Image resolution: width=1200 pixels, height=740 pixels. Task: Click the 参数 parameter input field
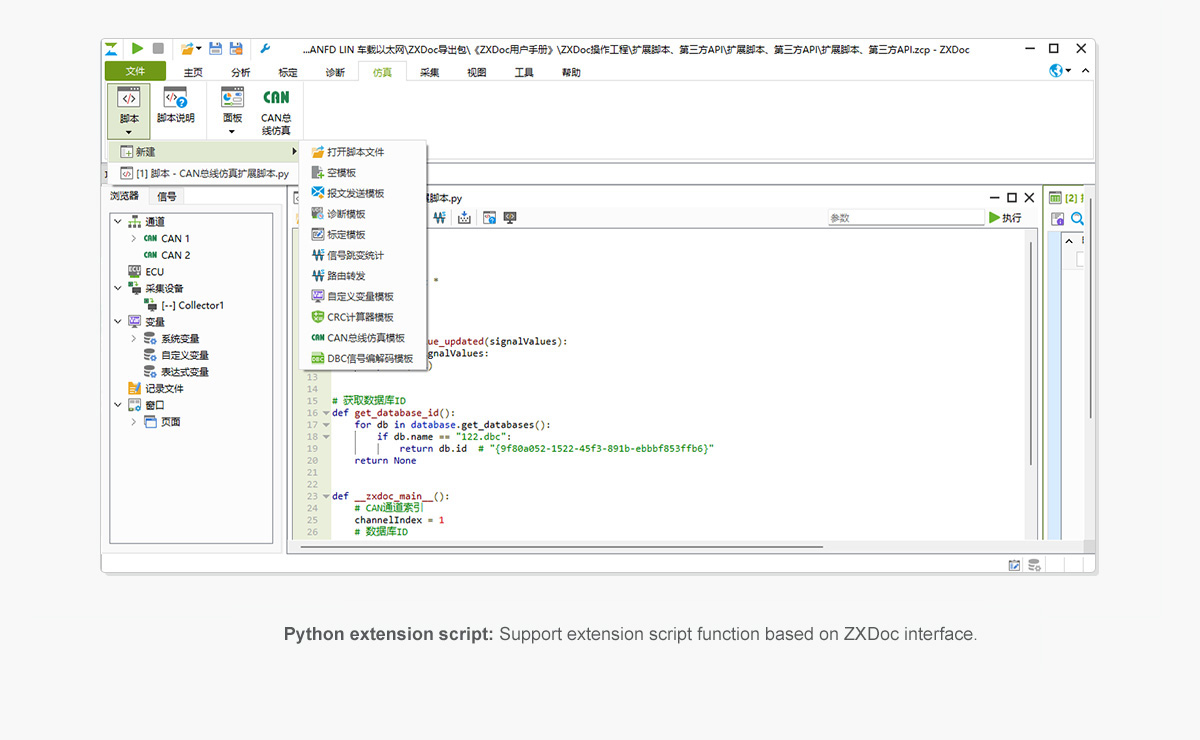(905, 218)
